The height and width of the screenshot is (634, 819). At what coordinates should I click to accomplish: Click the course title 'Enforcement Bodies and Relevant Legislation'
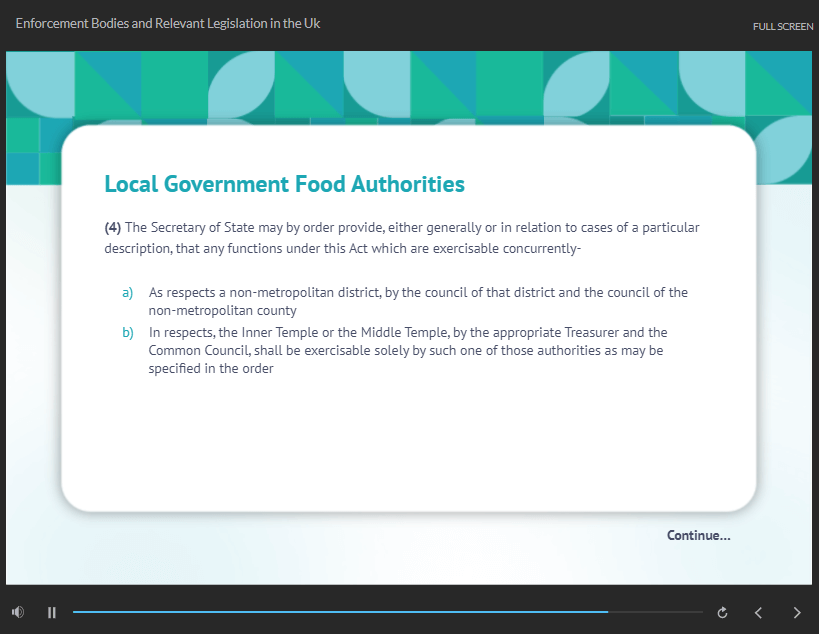(168, 23)
